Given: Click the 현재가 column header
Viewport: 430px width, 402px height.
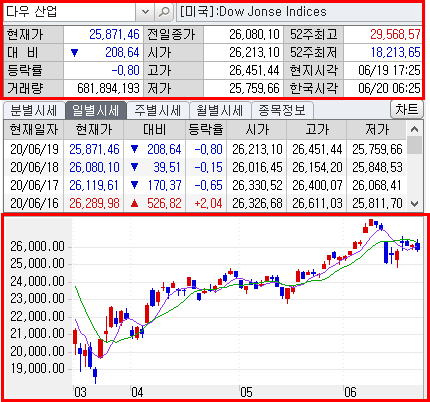Looking at the screenshot, I should point(94,130).
